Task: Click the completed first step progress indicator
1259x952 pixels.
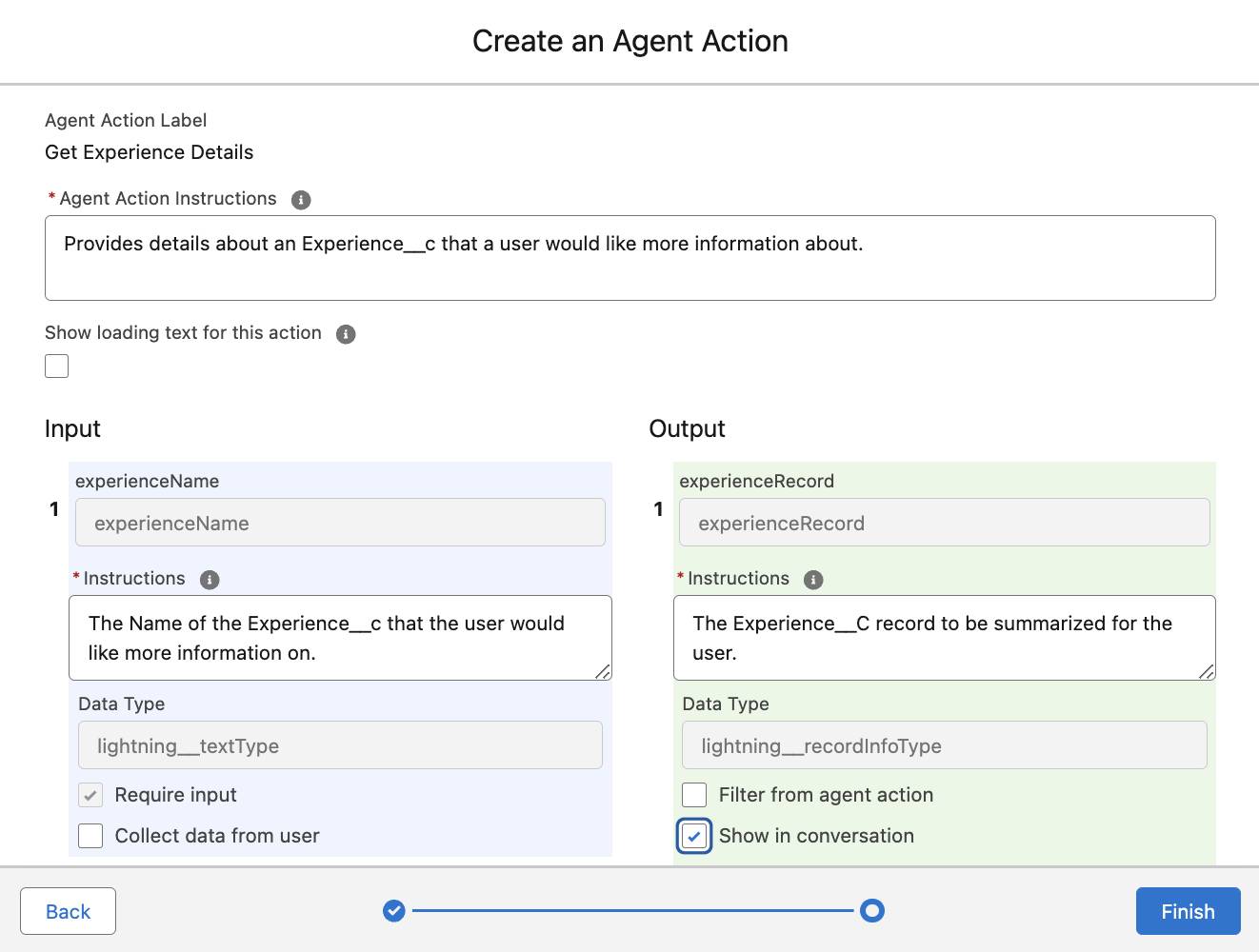Action: 394,911
